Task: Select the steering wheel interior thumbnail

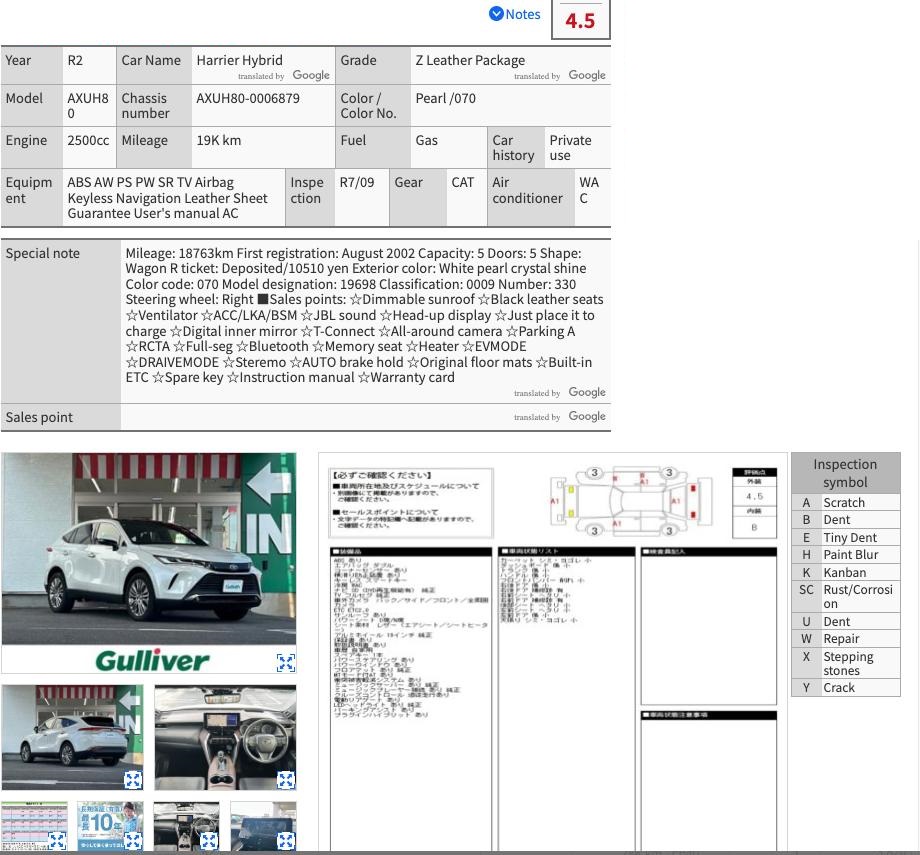Action: click(x=225, y=735)
